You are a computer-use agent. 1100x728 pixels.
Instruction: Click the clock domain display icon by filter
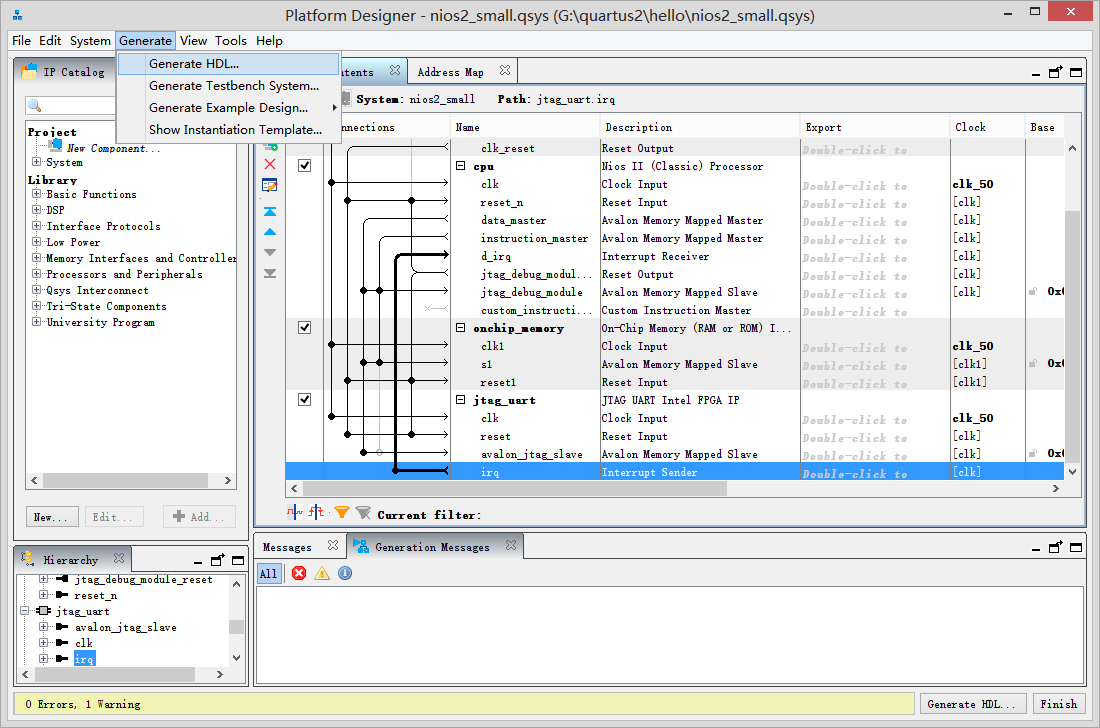[x=295, y=513]
